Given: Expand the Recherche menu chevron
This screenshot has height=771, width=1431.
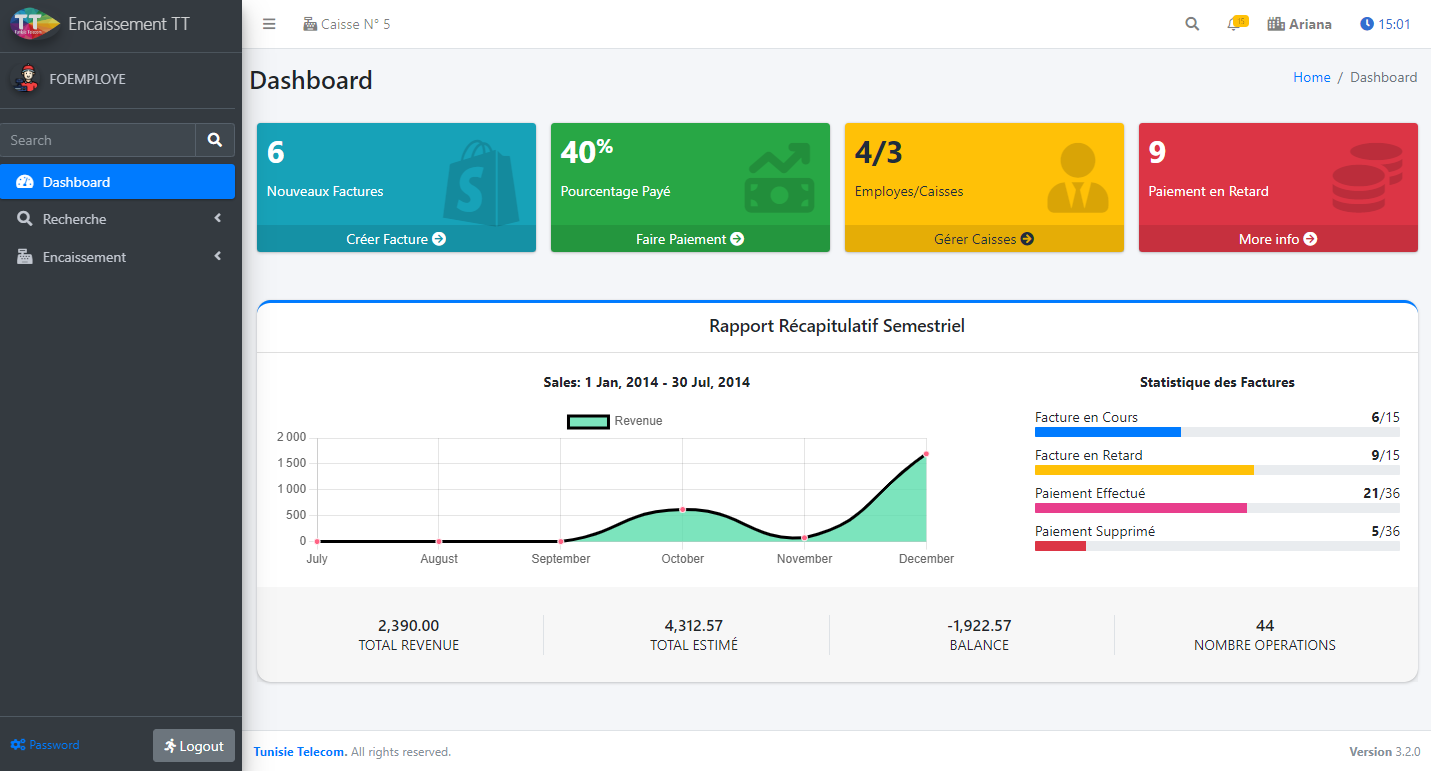Looking at the screenshot, I should click(217, 218).
